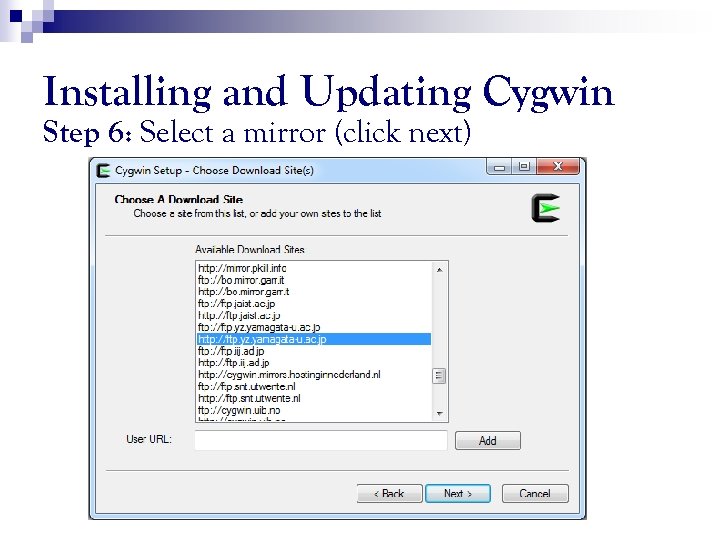This screenshot has height=540, width=720.
Task: Minimize the Cygwin Setup window
Action: (x=500, y=167)
